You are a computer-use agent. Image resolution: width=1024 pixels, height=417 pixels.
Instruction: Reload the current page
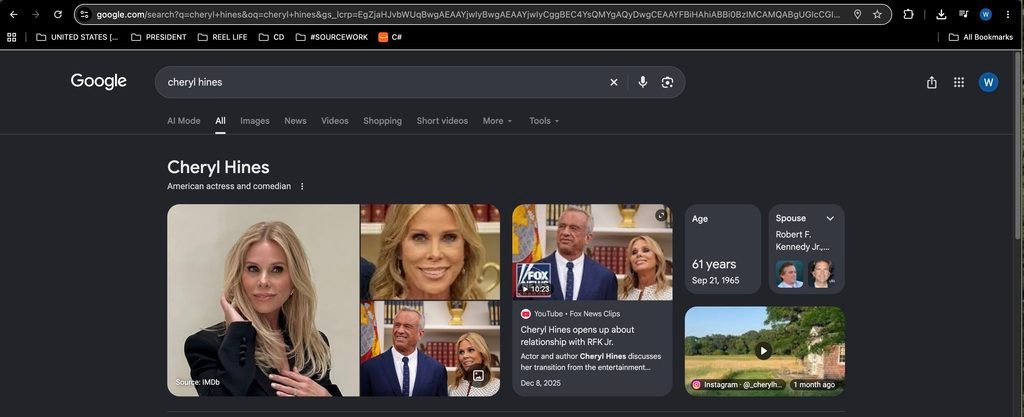pos(57,14)
